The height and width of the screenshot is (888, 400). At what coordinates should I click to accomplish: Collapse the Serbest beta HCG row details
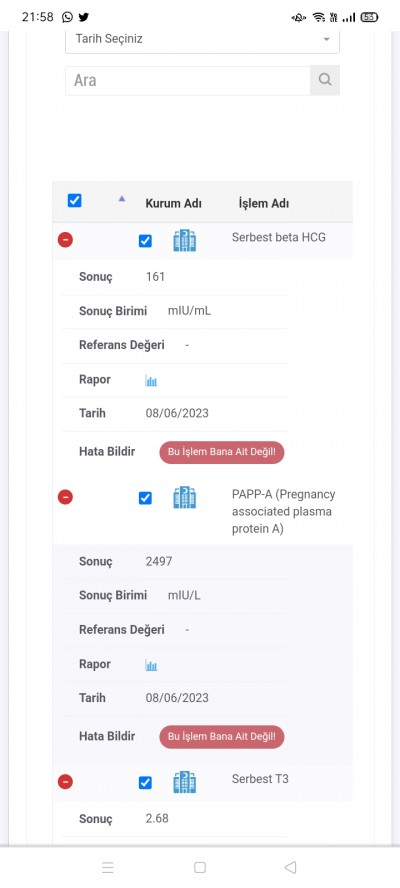pos(65,240)
